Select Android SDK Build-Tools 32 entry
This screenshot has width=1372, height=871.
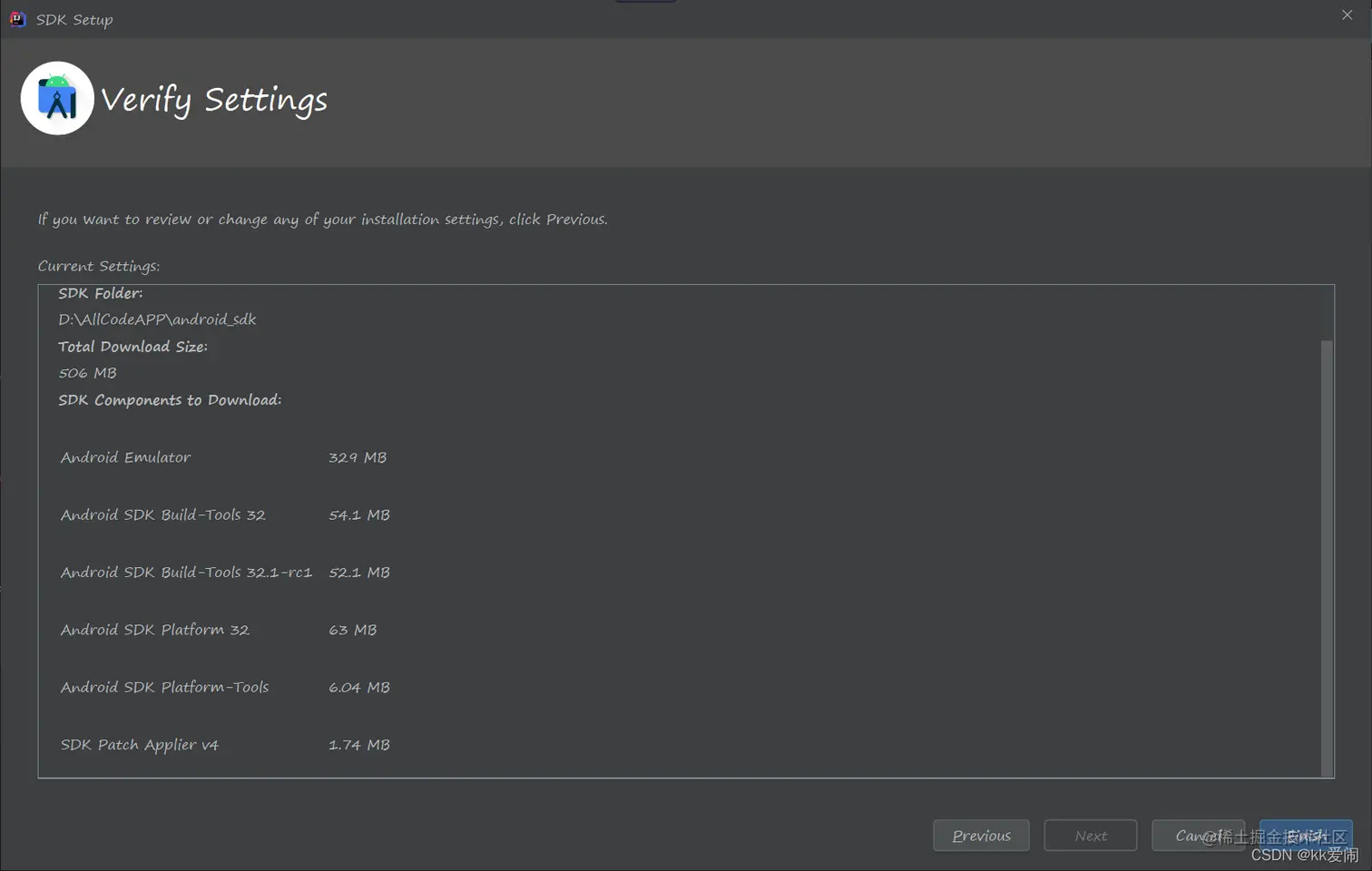point(162,514)
